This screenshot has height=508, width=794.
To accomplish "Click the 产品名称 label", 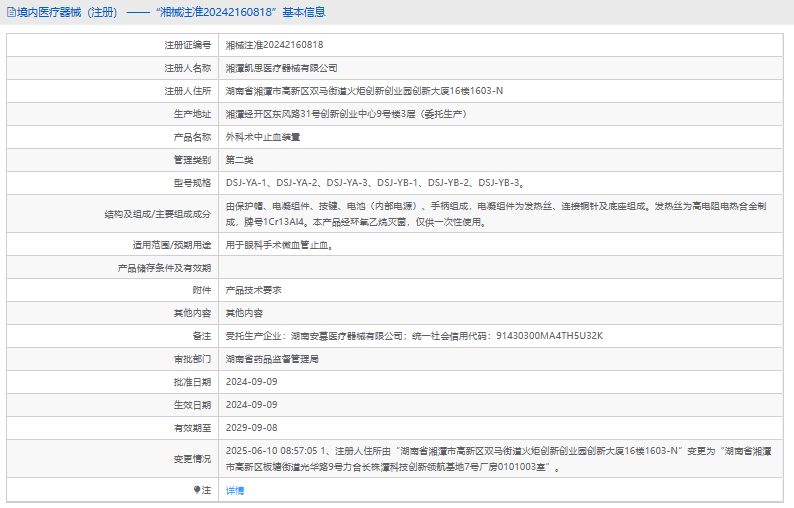I will click(x=192, y=137).
